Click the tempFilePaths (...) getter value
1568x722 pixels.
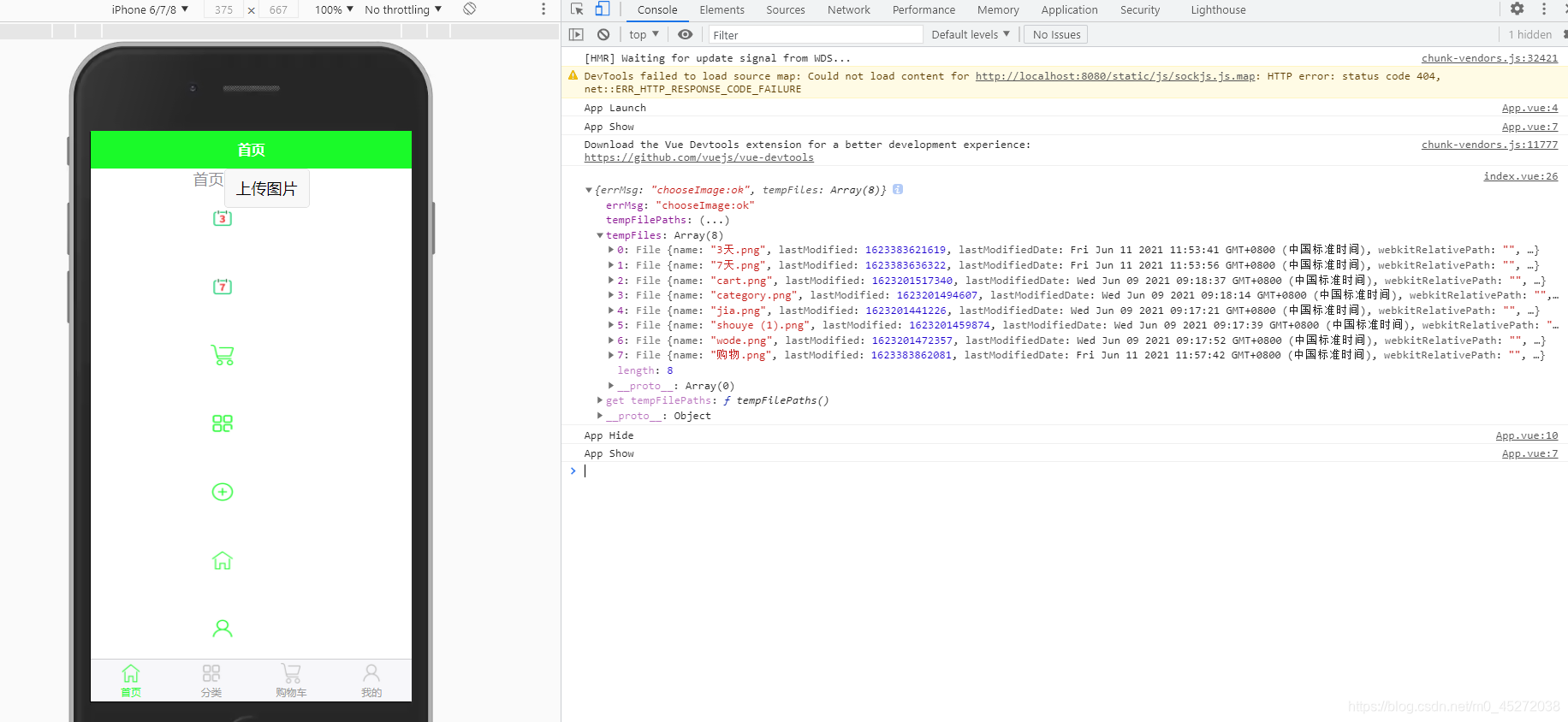(715, 220)
